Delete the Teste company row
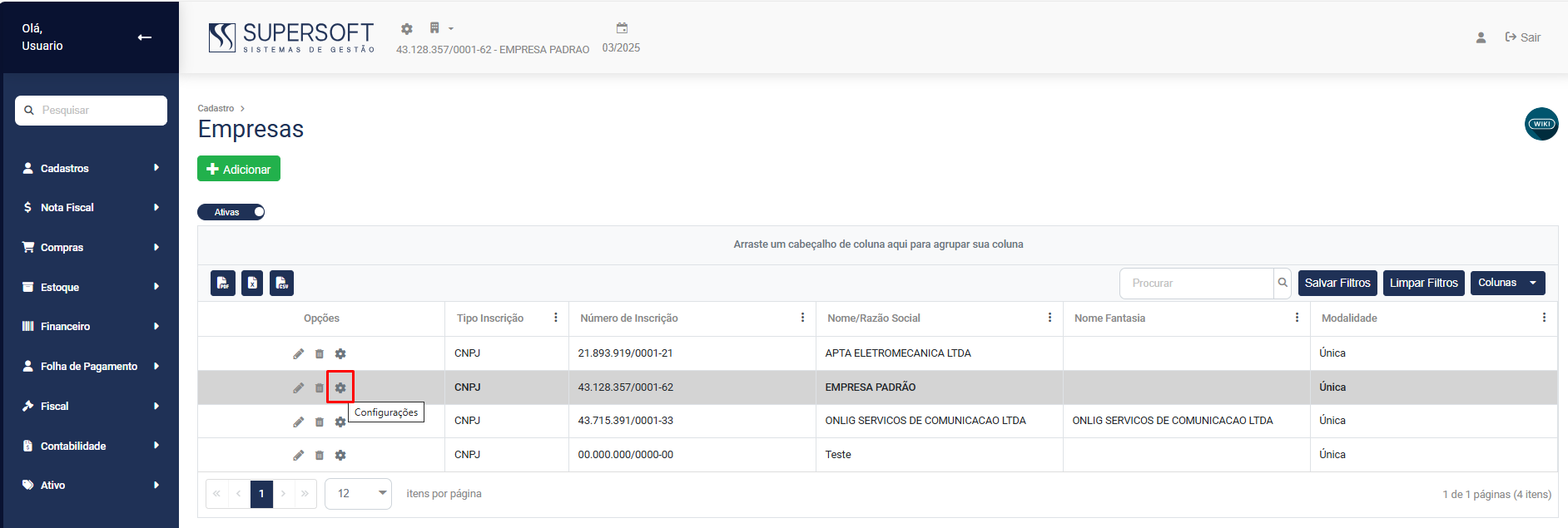This screenshot has width=1568, height=528. 320,456
